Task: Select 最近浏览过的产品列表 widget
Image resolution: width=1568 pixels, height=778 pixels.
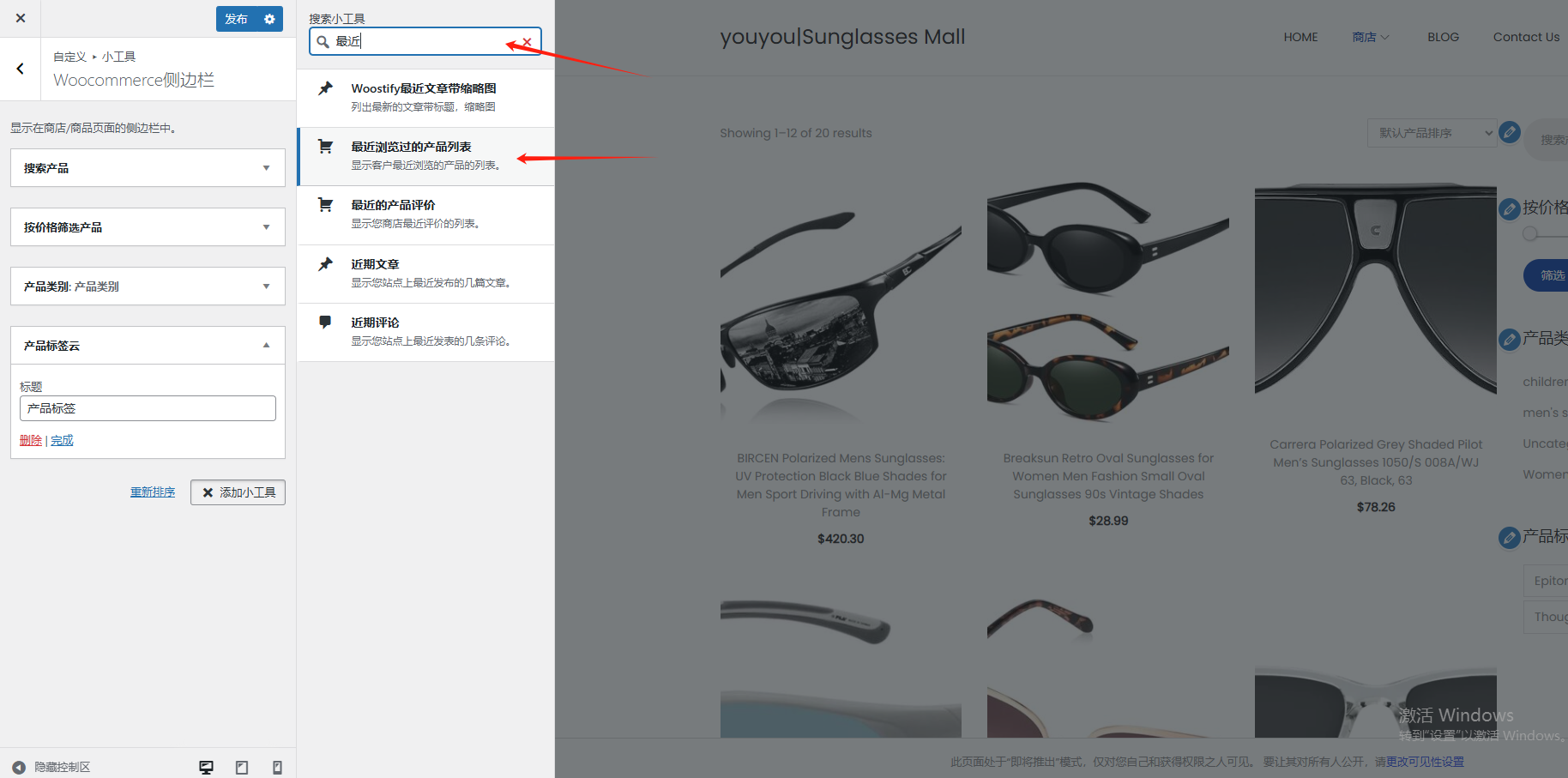Action: coord(425,156)
